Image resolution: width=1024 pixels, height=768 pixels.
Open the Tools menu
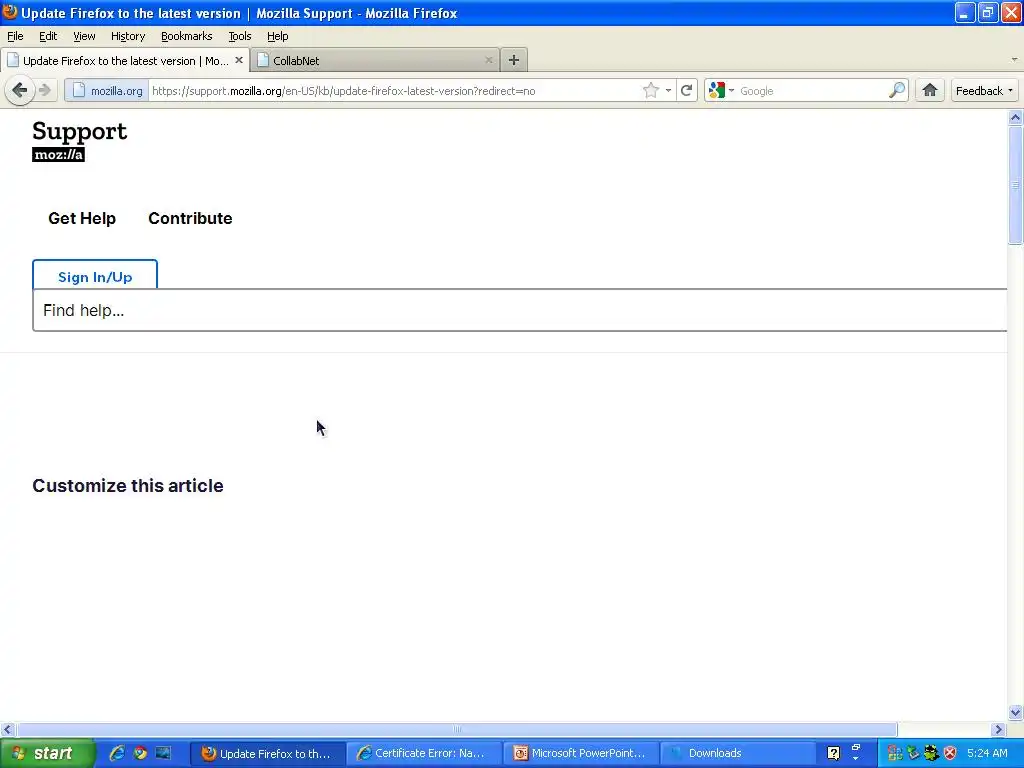pos(240,36)
